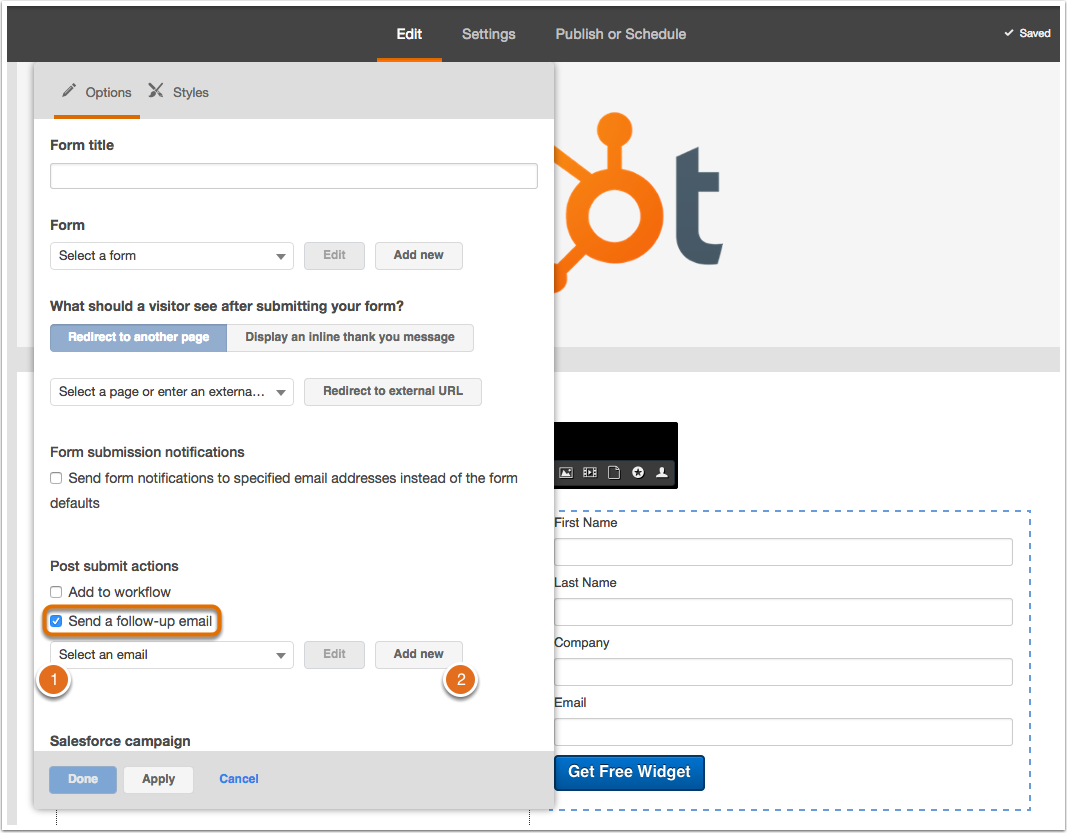Click the document page icon in black toolbar
The width and height of the screenshot is (1067, 833).
coord(614,472)
